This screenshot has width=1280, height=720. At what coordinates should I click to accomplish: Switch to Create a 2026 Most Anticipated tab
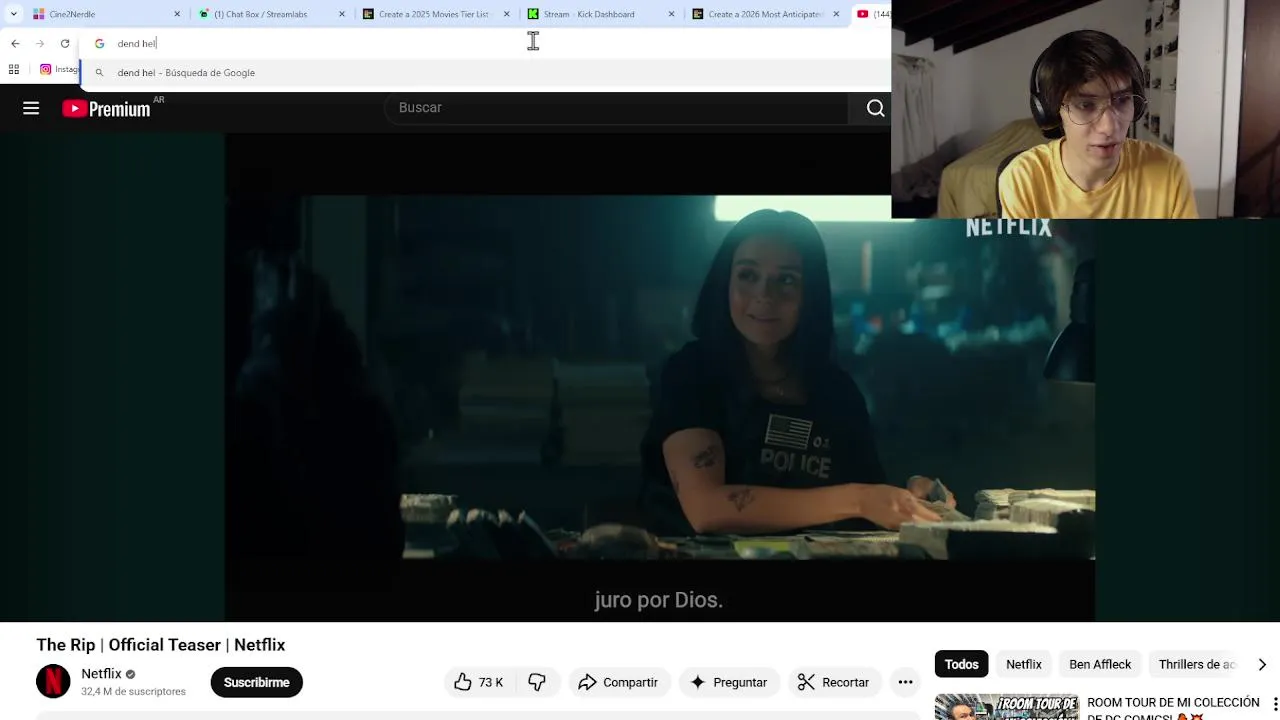pos(767,14)
